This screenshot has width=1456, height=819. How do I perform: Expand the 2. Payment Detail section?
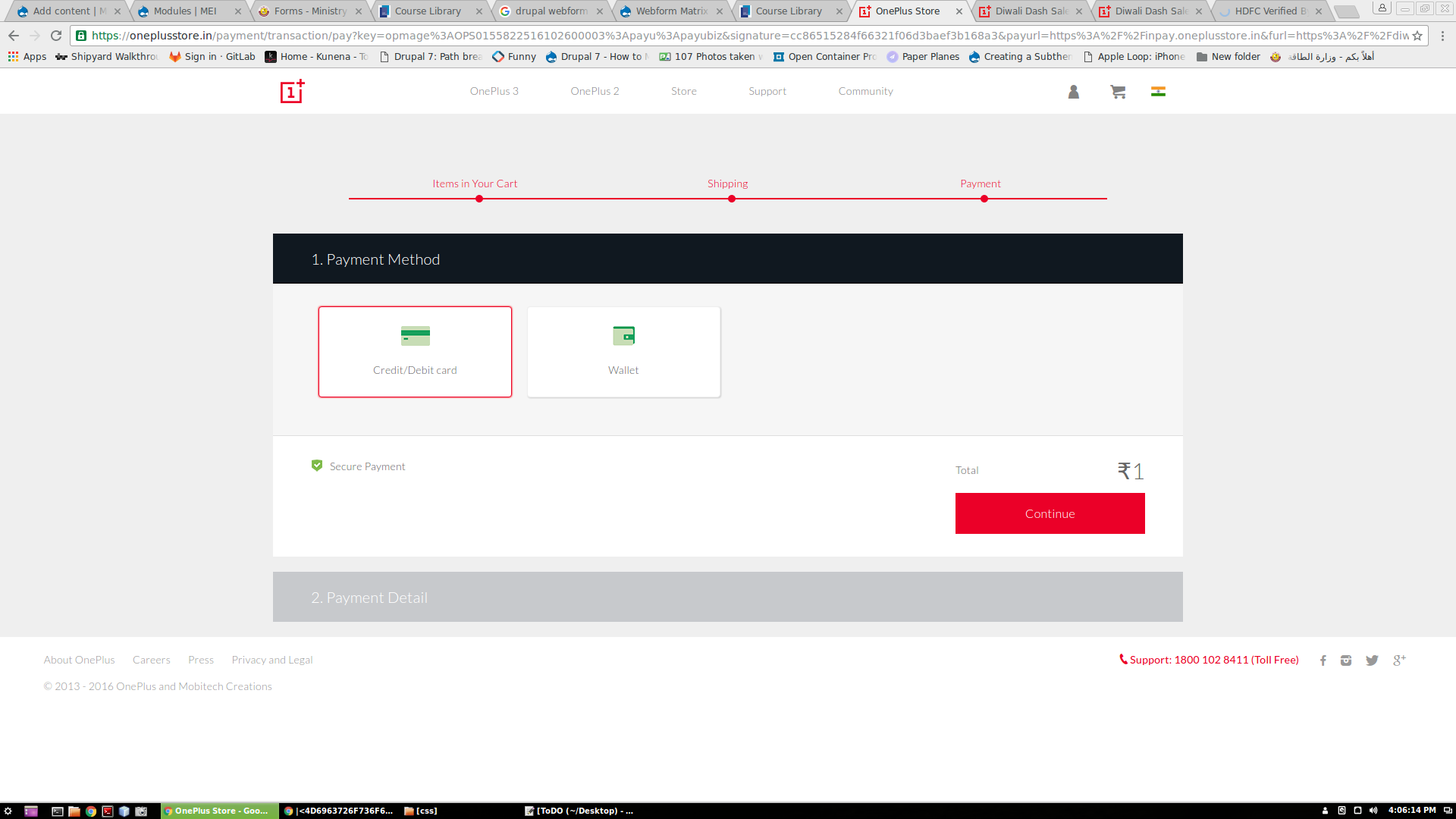click(728, 597)
